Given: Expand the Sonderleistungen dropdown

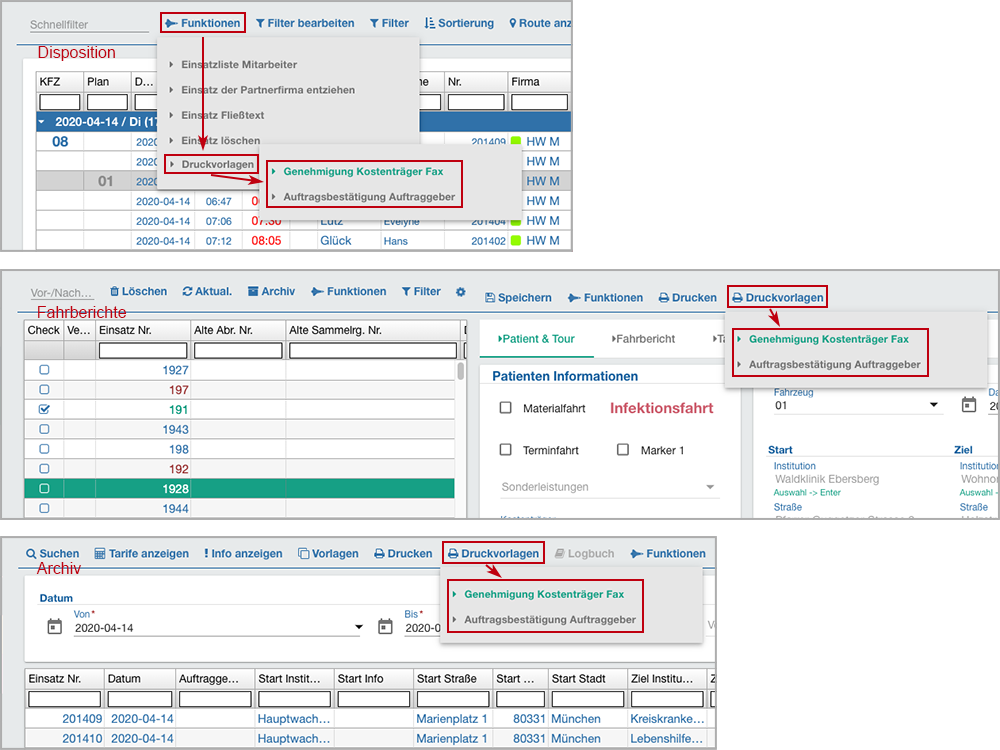Looking at the screenshot, I should pyautogui.click(x=711, y=487).
